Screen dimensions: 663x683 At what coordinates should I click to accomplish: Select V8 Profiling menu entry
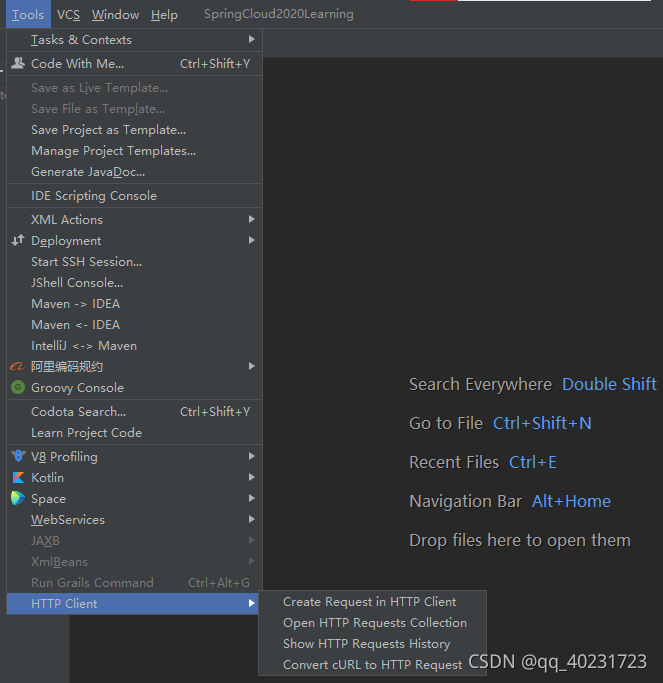134,456
